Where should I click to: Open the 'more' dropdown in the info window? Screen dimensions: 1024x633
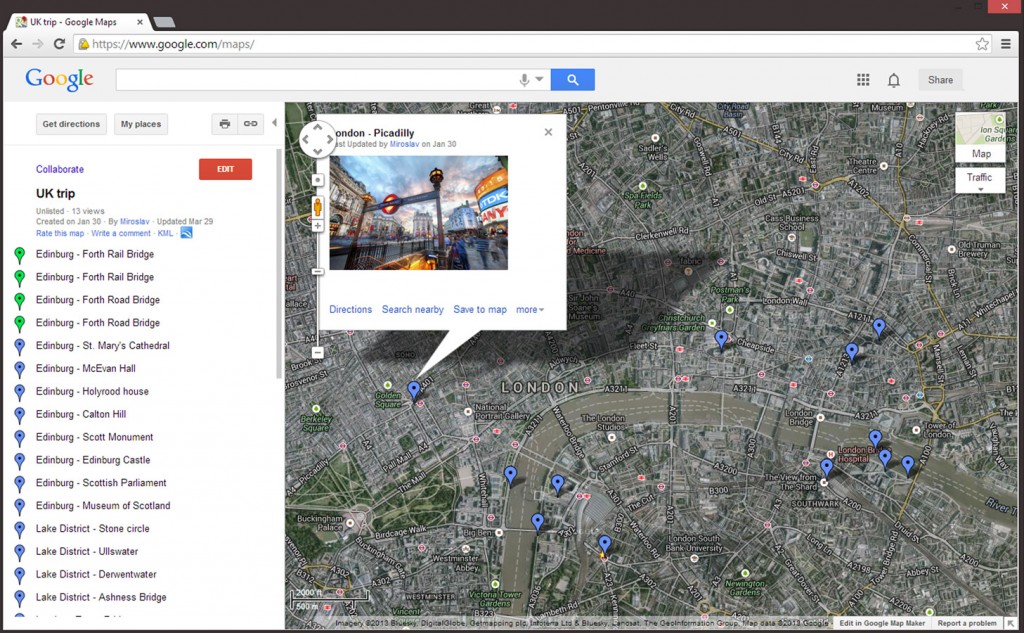[530, 310]
